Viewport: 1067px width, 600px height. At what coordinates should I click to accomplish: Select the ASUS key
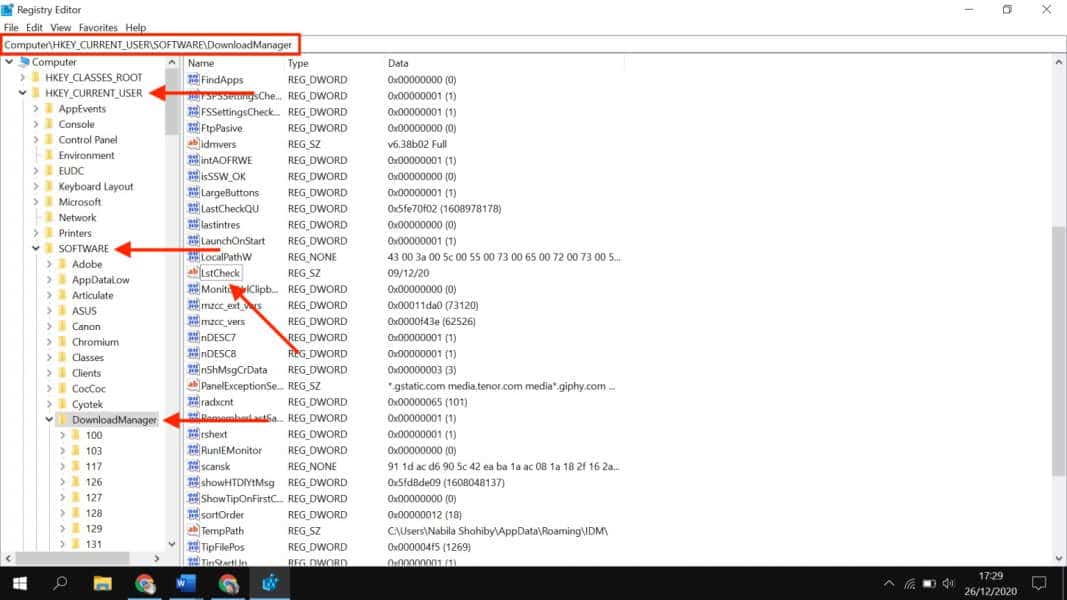click(84, 312)
